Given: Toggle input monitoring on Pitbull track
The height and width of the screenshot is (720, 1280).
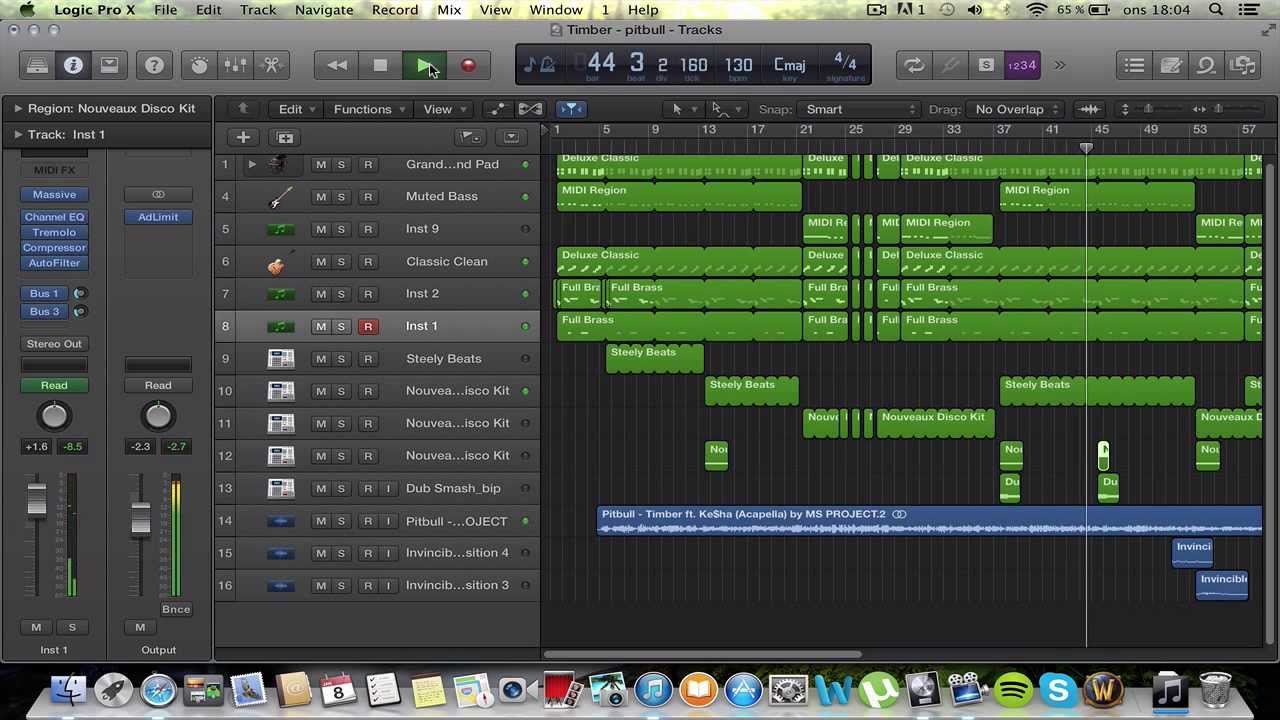Looking at the screenshot, I should click(388, 521).
